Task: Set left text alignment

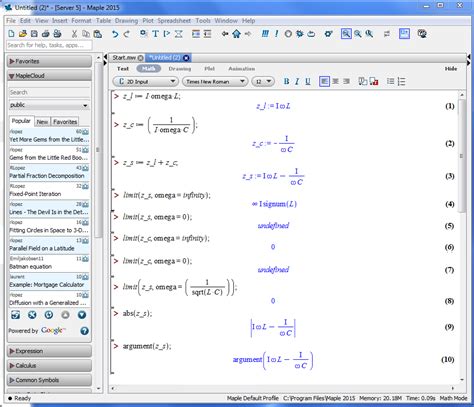Action: tap(324, 81)
